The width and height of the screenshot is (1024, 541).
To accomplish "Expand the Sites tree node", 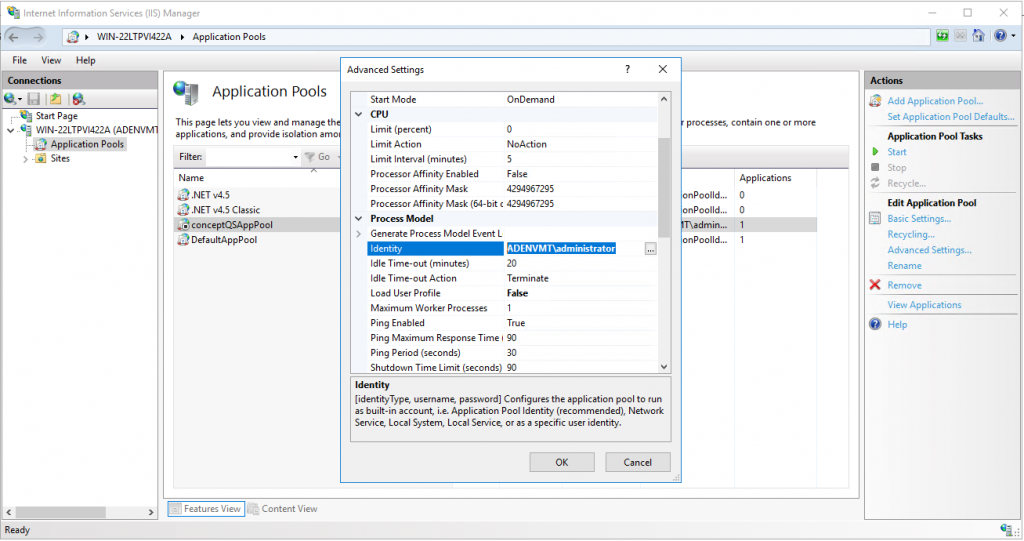I will coord(25,159).
